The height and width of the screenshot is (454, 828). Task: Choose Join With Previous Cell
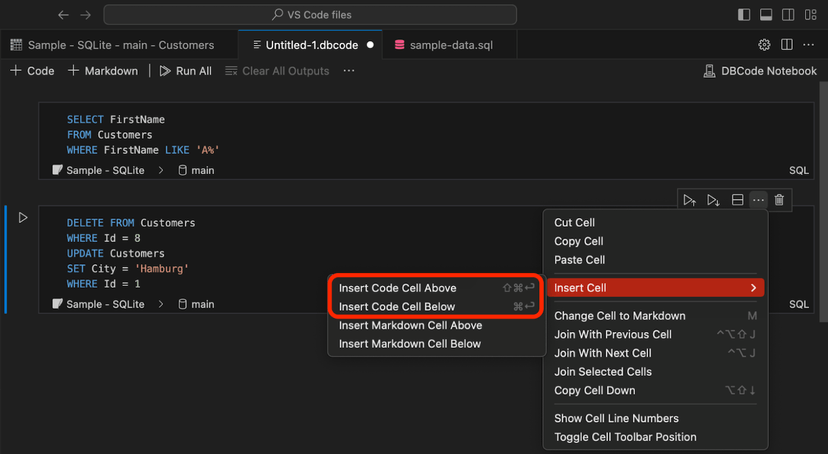[655, 334]
